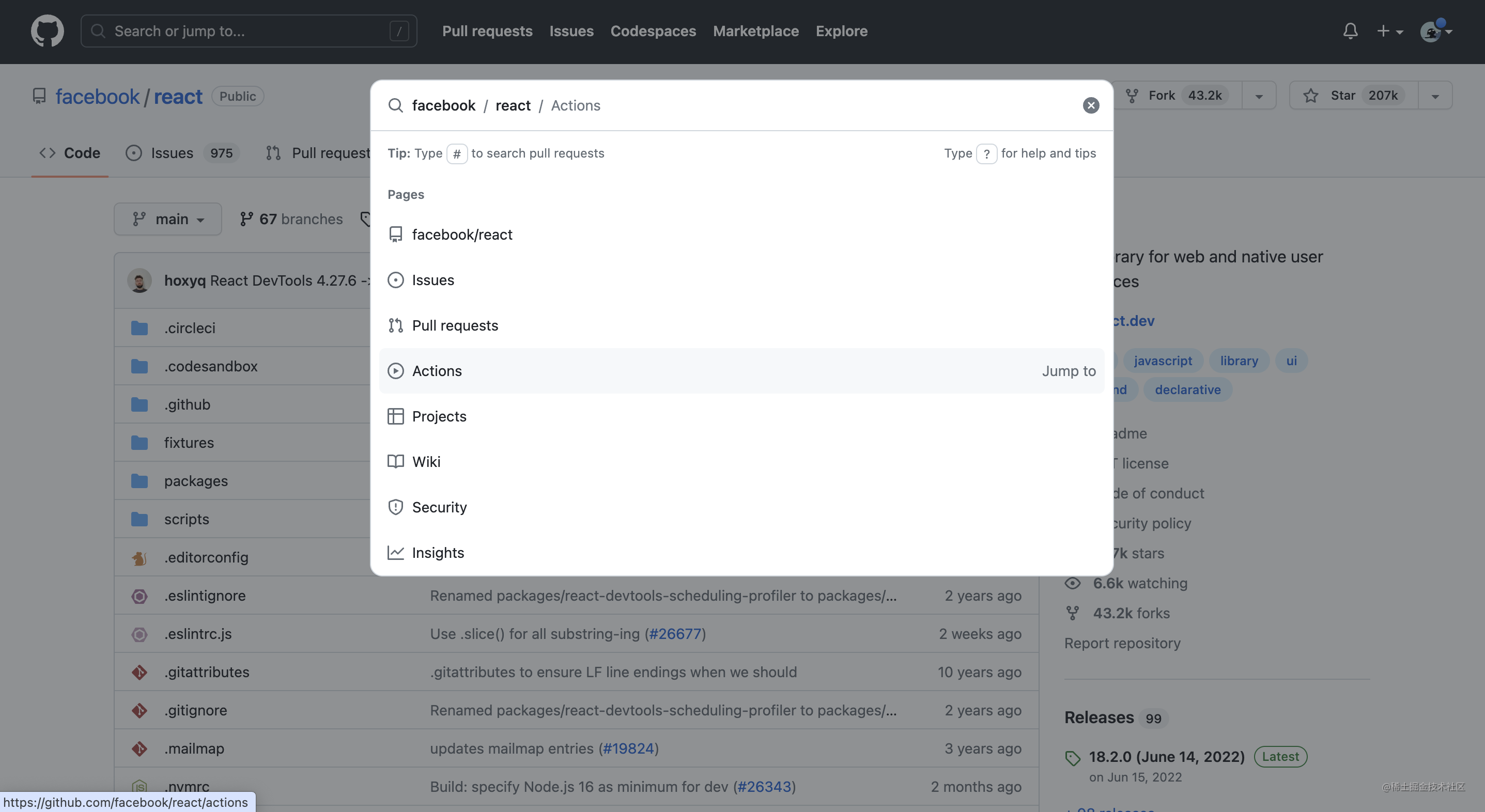
Task: Click the GitHub Octocat logo
Action: click(x=47, y=30)
